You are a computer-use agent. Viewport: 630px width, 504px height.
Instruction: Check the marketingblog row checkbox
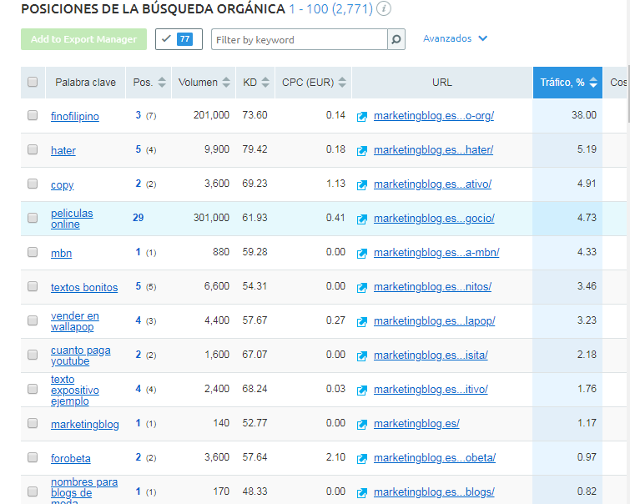coord(33,423)
